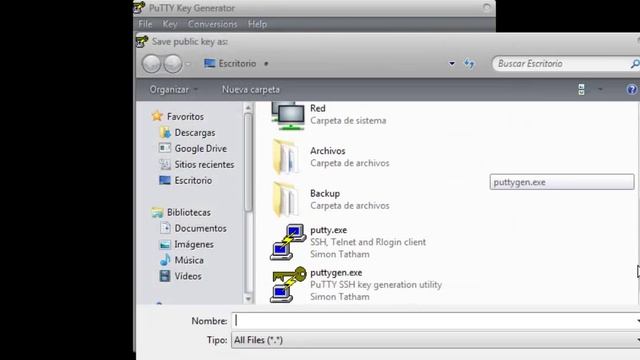Click the PuTTY Key Generator title bar icon

tap(139, 8)
